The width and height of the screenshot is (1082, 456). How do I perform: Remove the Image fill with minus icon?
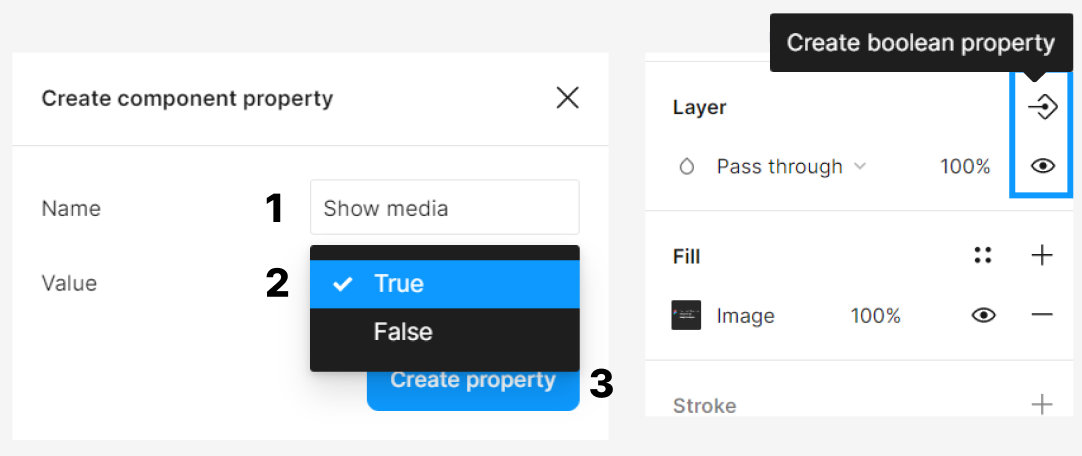pyautogui.click(x=1042, y=316)
